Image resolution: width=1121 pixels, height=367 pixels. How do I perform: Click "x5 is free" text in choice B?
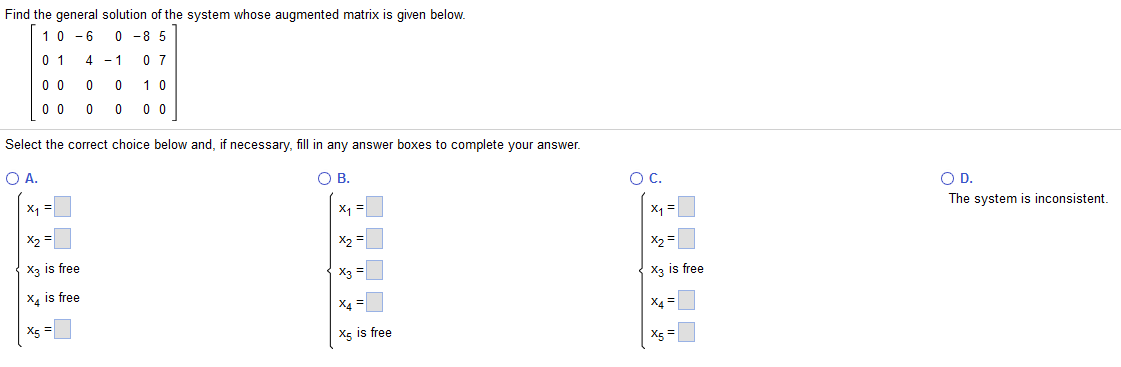coord(365,333)
